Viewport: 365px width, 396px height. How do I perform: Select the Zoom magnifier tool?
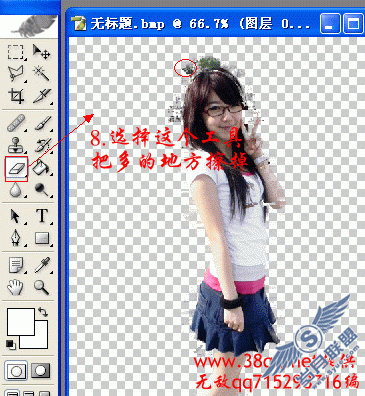[x=41, y=287]
